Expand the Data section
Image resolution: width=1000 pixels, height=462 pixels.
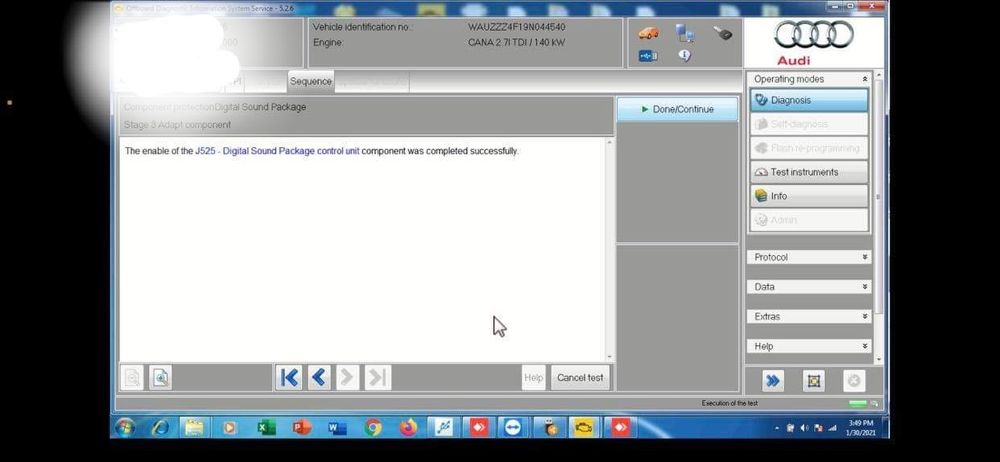point(809,287)
